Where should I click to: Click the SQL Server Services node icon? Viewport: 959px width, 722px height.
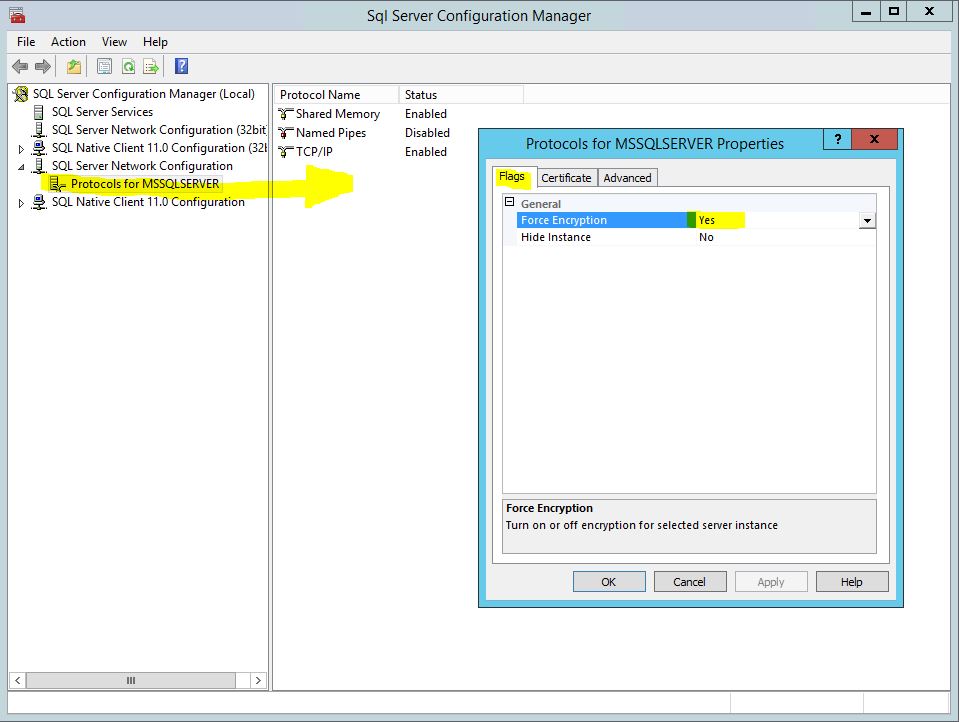(x=39, y=112)
